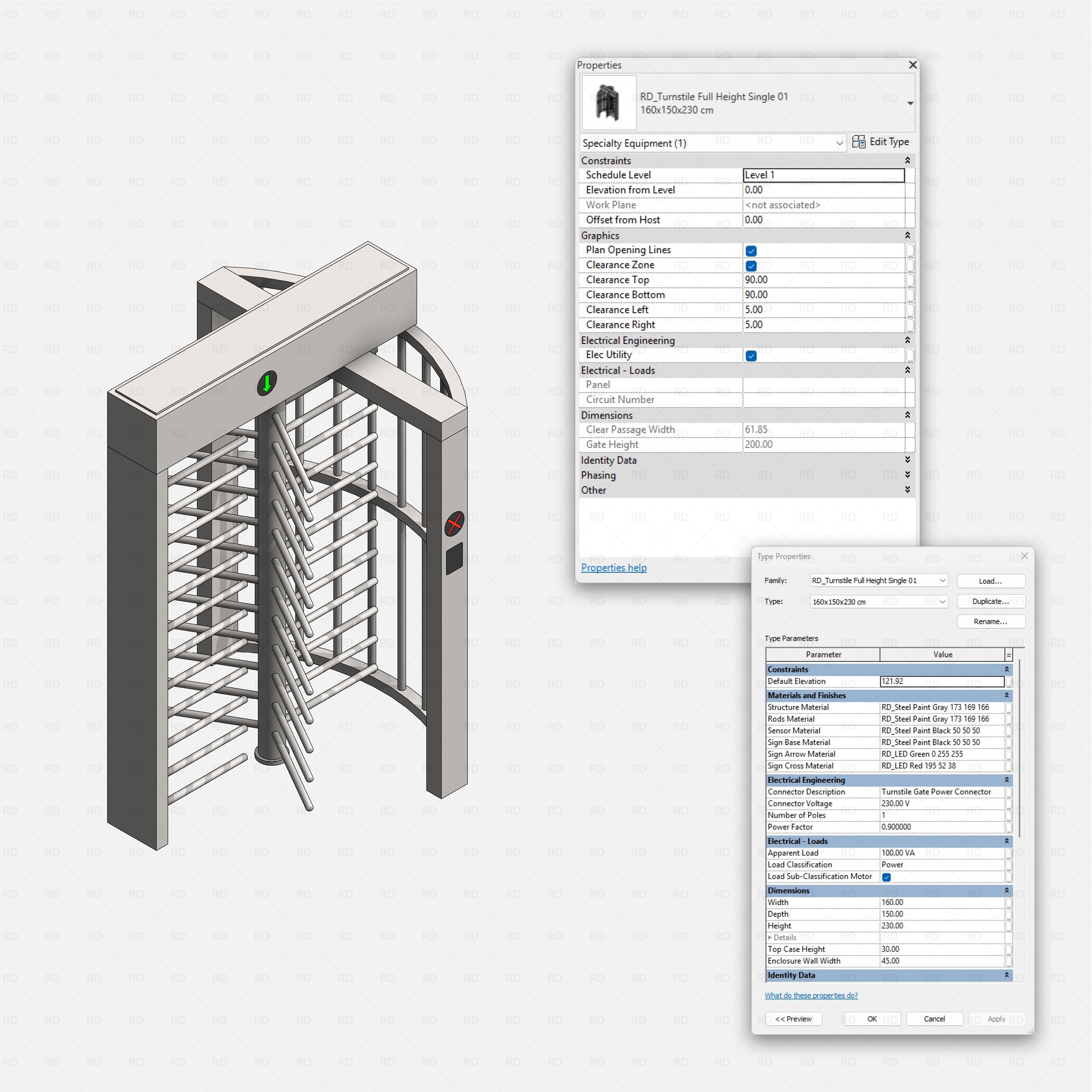The height and width of the screenshot is (1092, 1092).
Task: Open the 'What do these properties do?' link
Action: (811, 996)
